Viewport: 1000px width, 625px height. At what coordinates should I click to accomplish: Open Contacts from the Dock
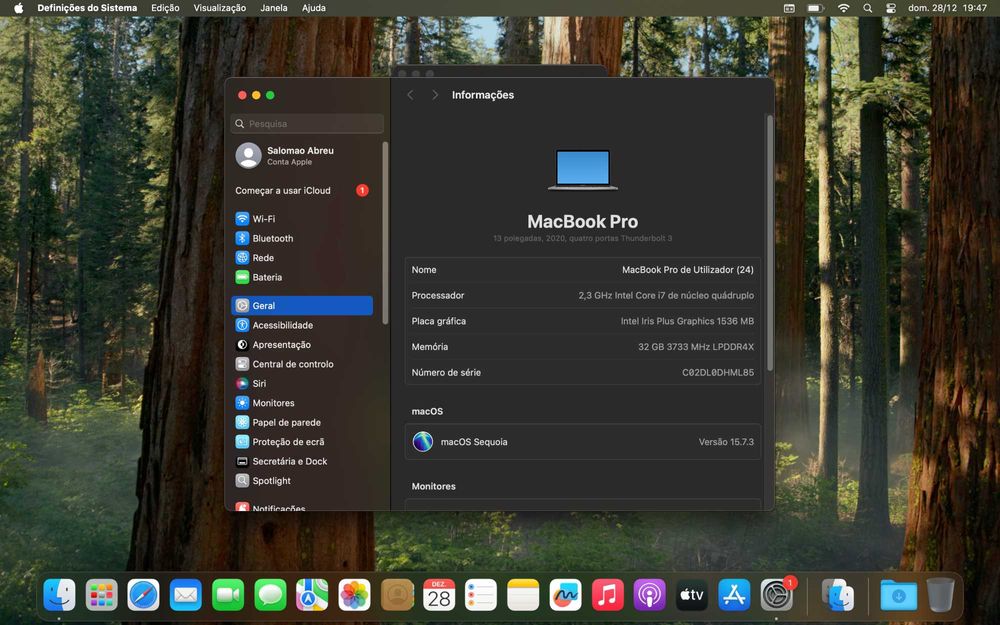(x=397, y=596)
